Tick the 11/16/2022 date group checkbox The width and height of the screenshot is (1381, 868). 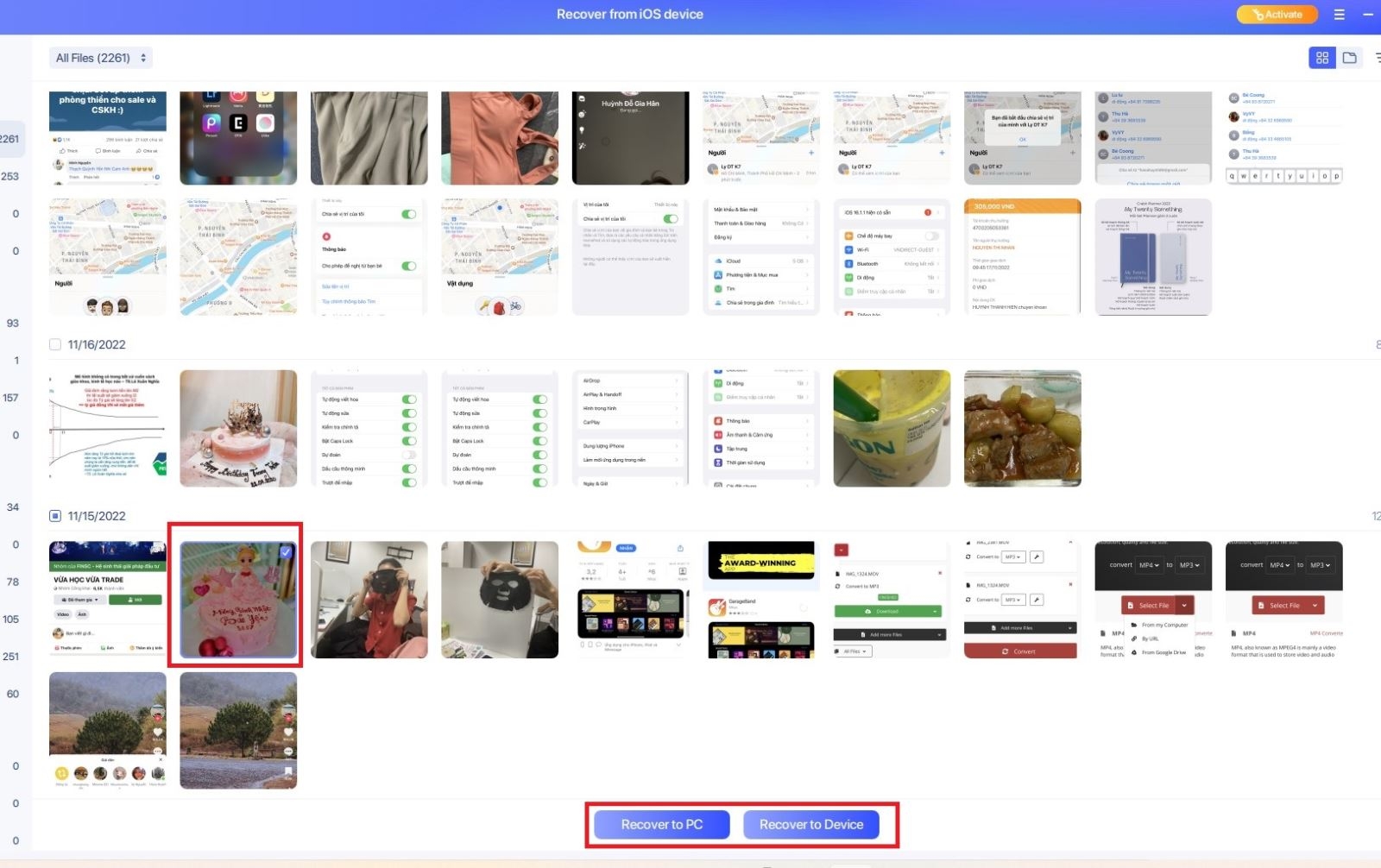point(55,344)
